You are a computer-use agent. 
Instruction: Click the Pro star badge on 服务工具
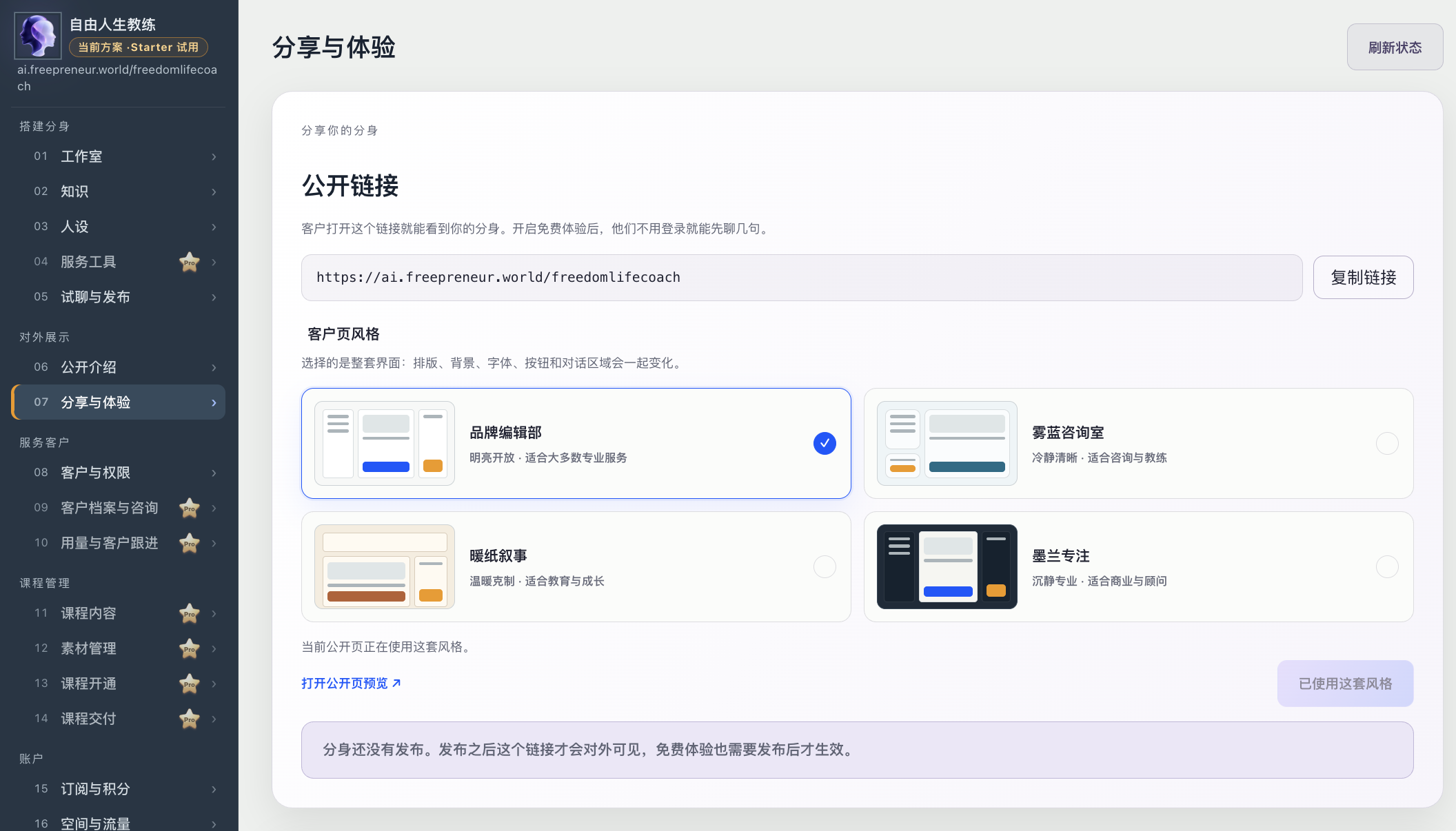point(190,262)
